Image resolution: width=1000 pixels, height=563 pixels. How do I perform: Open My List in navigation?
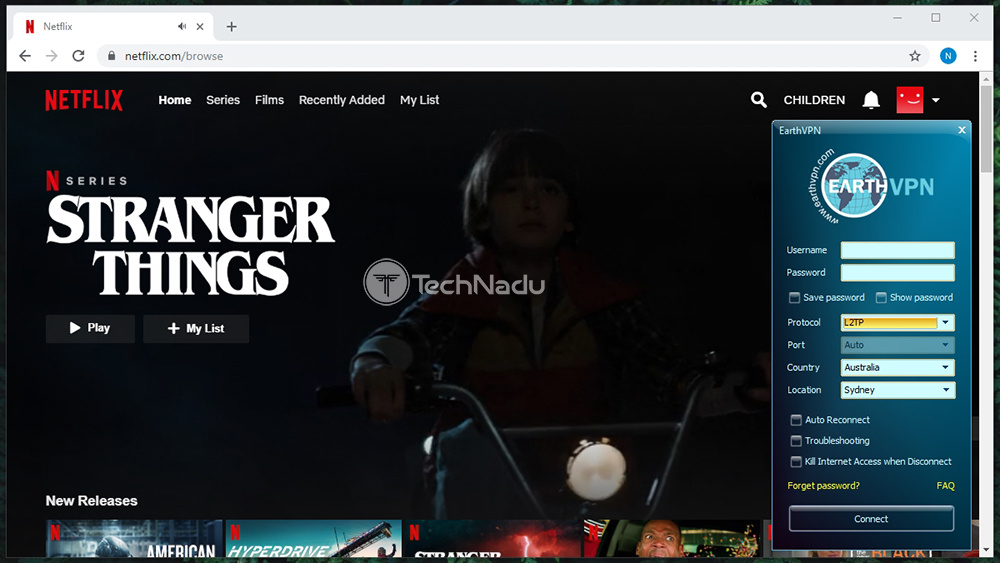(420, 100)
